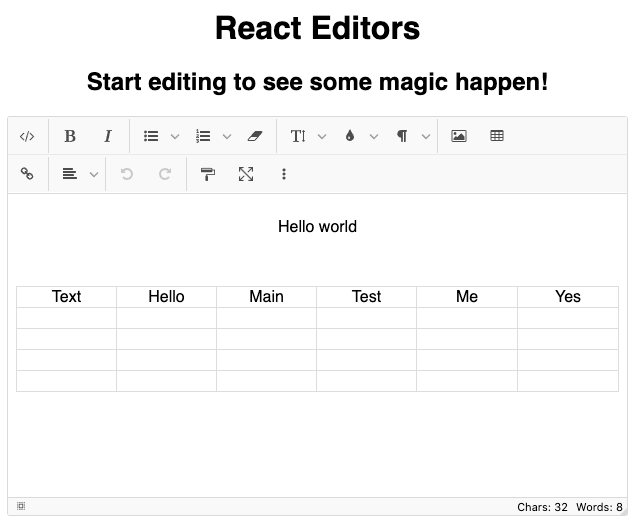This screenshot has width=635, height=532.
Task: Apply bold formatting
Action: click(x=70, y=136)
